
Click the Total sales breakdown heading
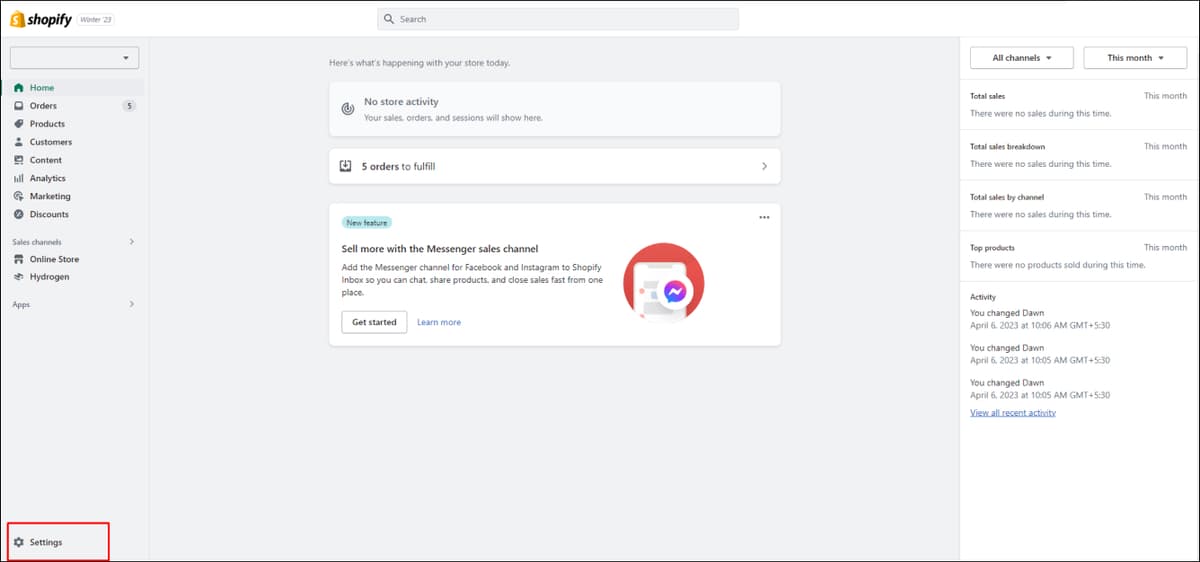point(1007,146)
